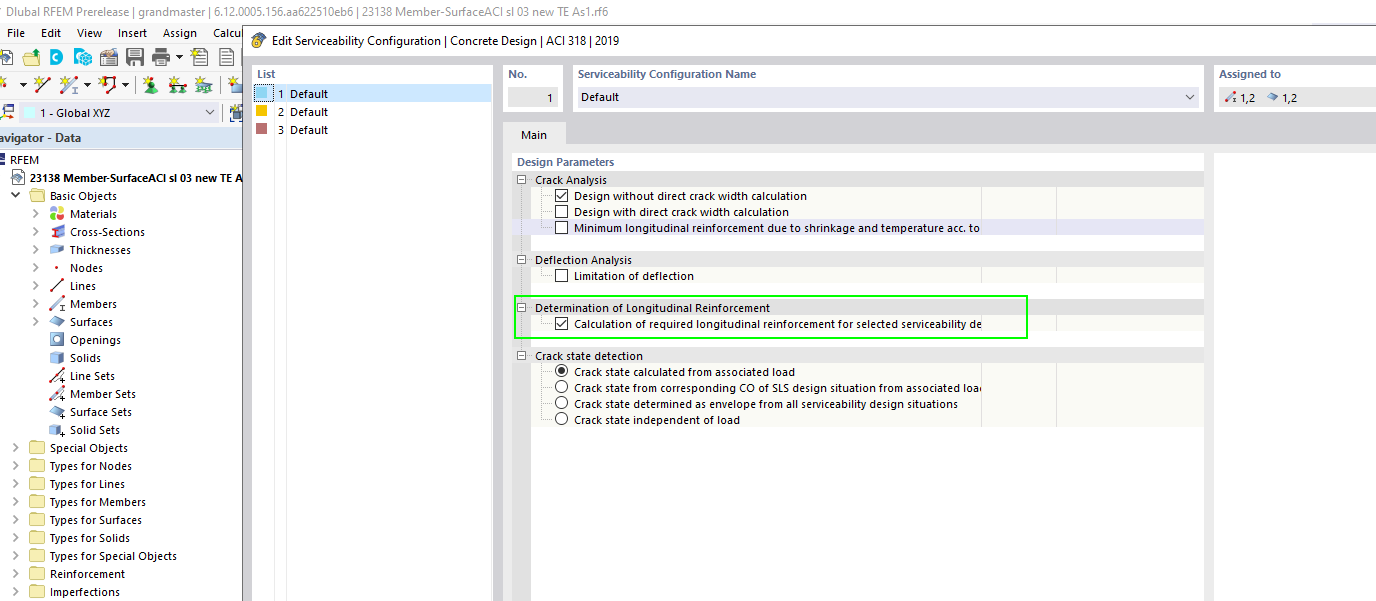Image resolution: width=1376 pixels, height=601 pixels.
Task: Click the Openings icon in the navigator
Action: (x=57, y=340)
